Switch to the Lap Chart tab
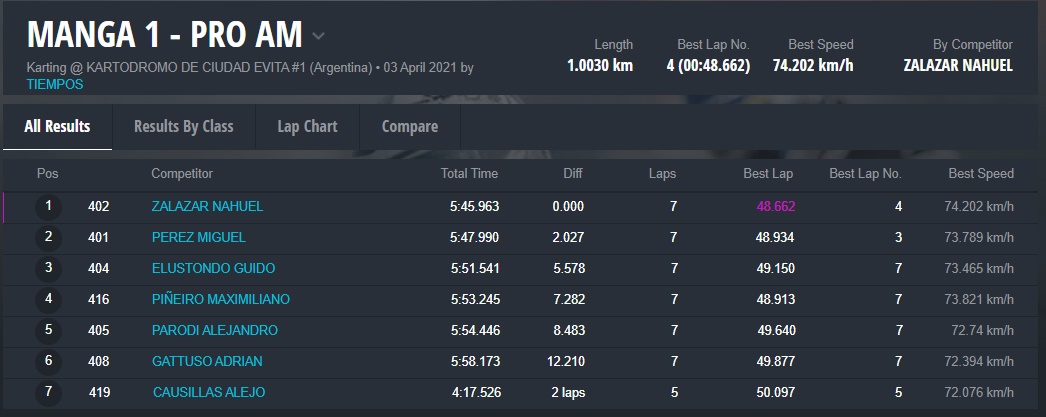Screen dimensions: 1046x417 point(307,127)
